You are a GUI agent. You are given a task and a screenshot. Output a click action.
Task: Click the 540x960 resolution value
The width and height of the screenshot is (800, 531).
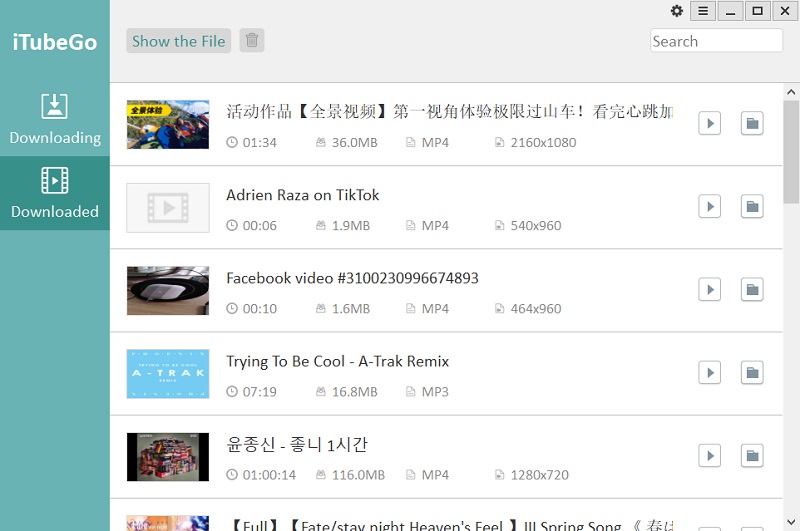click(536, 225)
